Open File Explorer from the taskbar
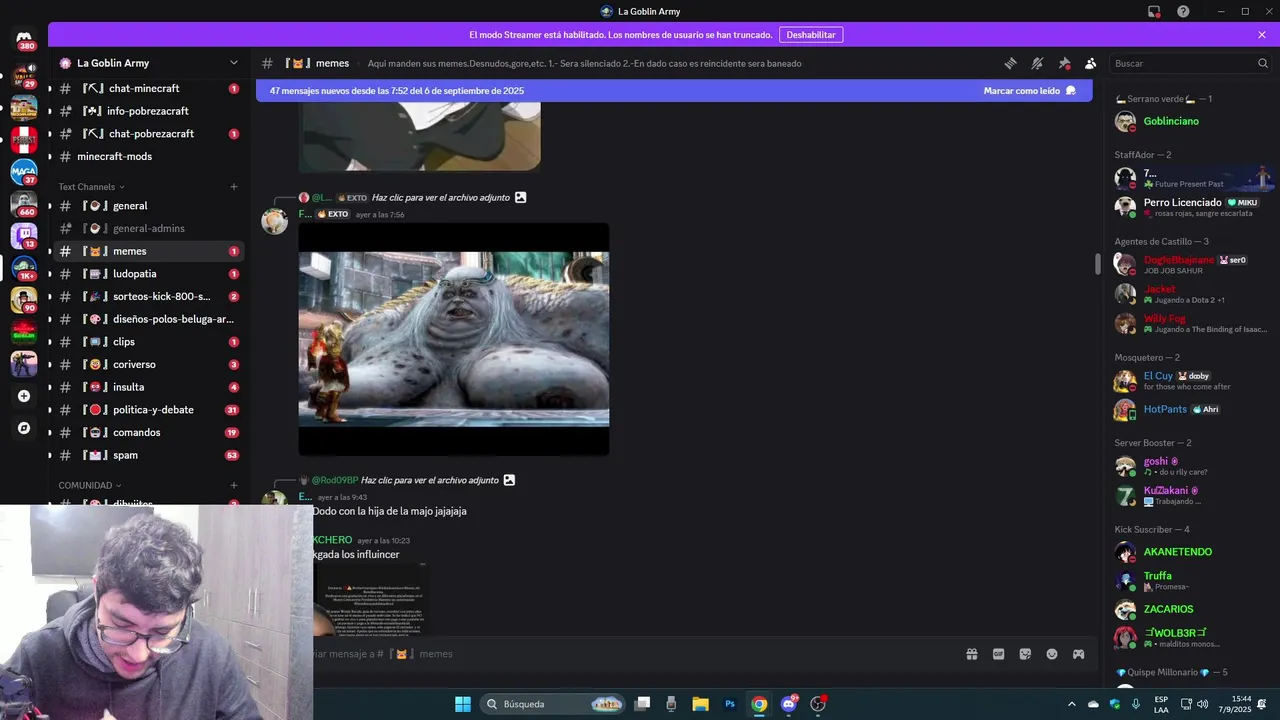Image resolution: width=1280 pixels, height=720 pixels. click(700, 704)
